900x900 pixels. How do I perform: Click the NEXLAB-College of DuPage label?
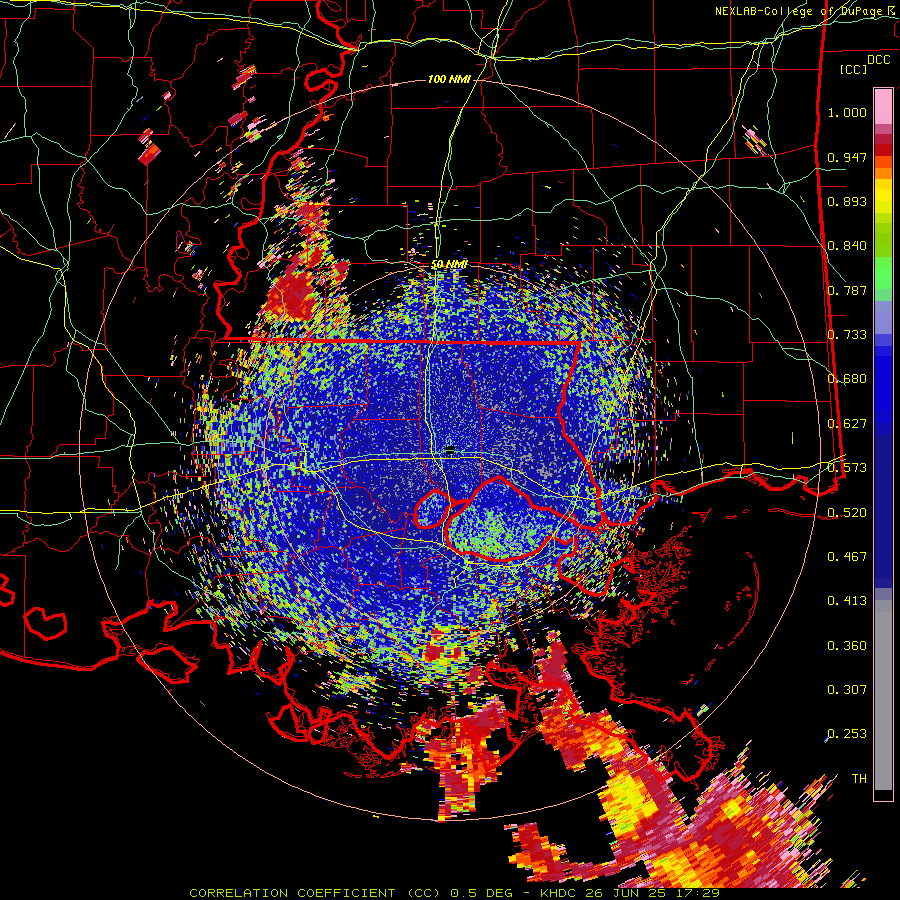[798, 11]
